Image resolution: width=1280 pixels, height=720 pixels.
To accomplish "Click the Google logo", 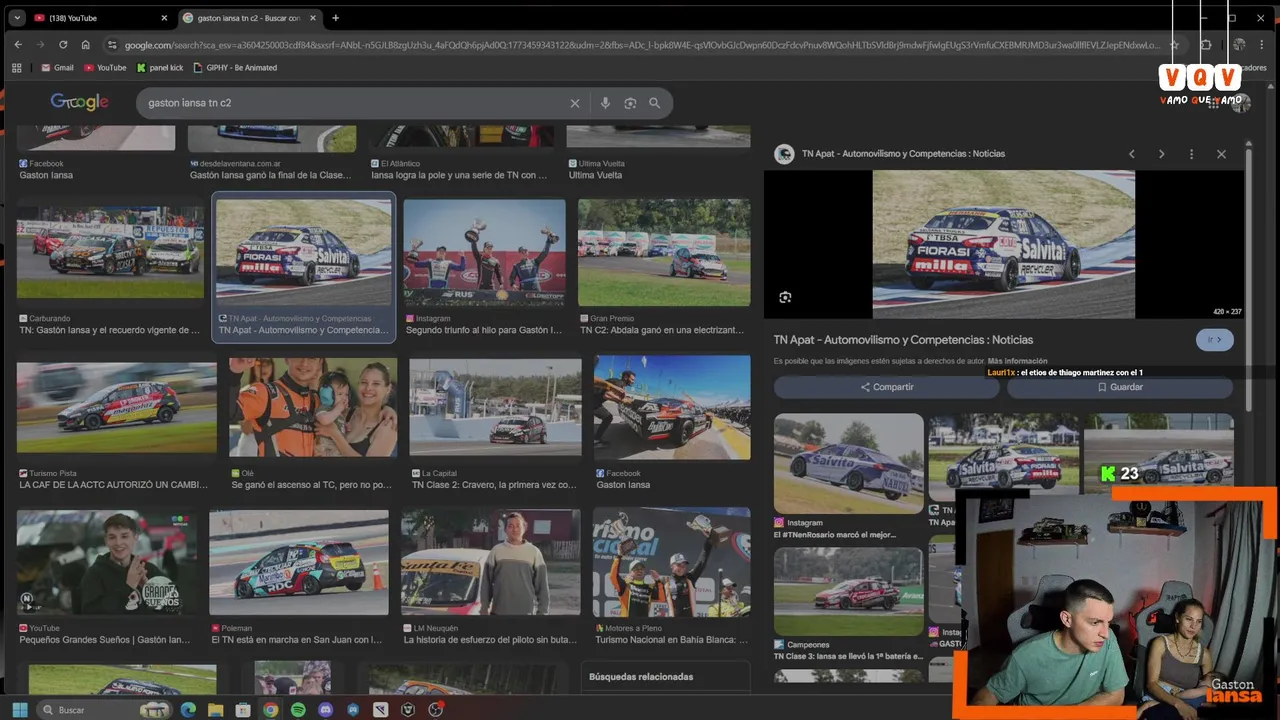I will pyautogui.click(x=80, y=102).
